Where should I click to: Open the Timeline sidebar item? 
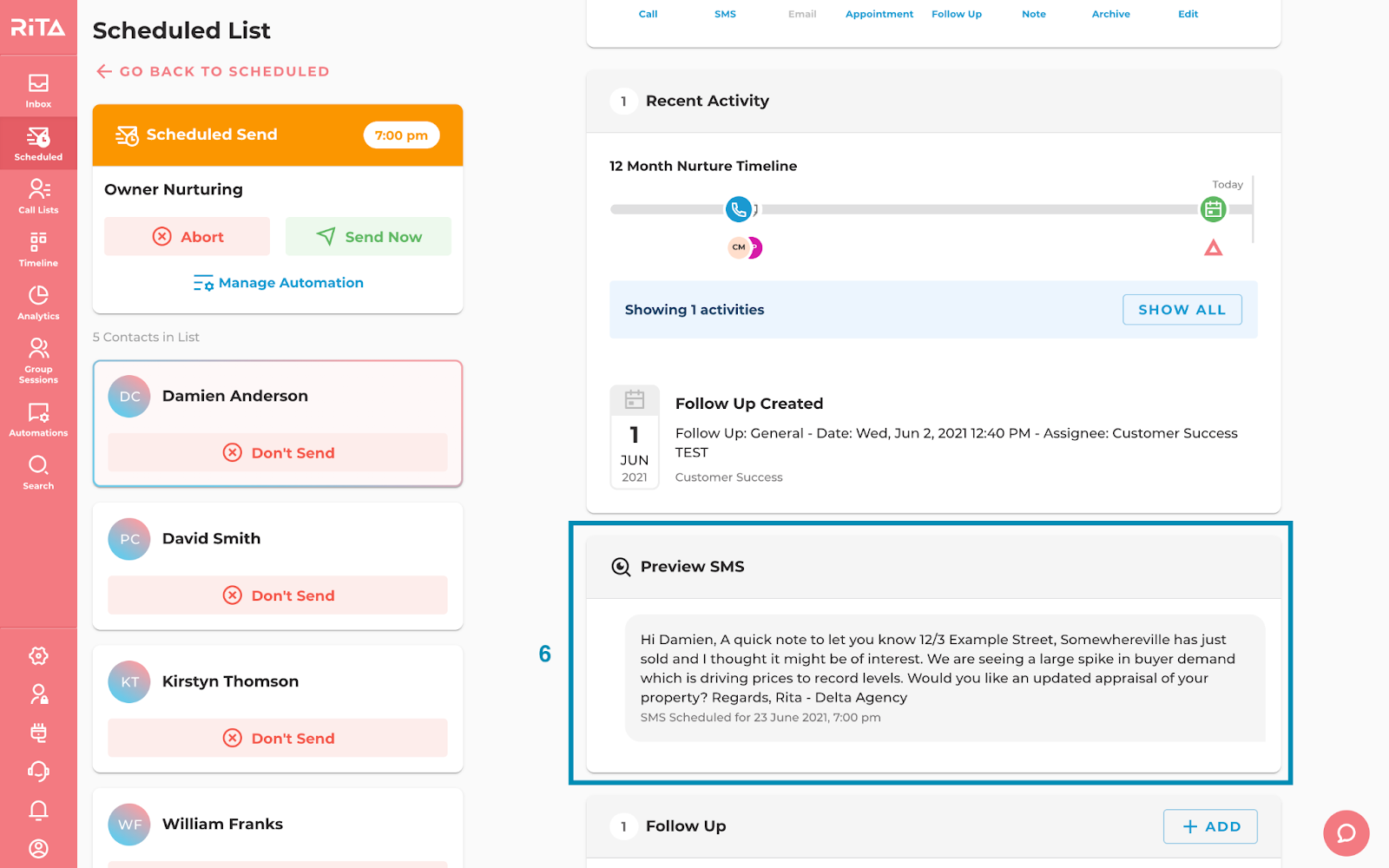(x=38, y=249)
